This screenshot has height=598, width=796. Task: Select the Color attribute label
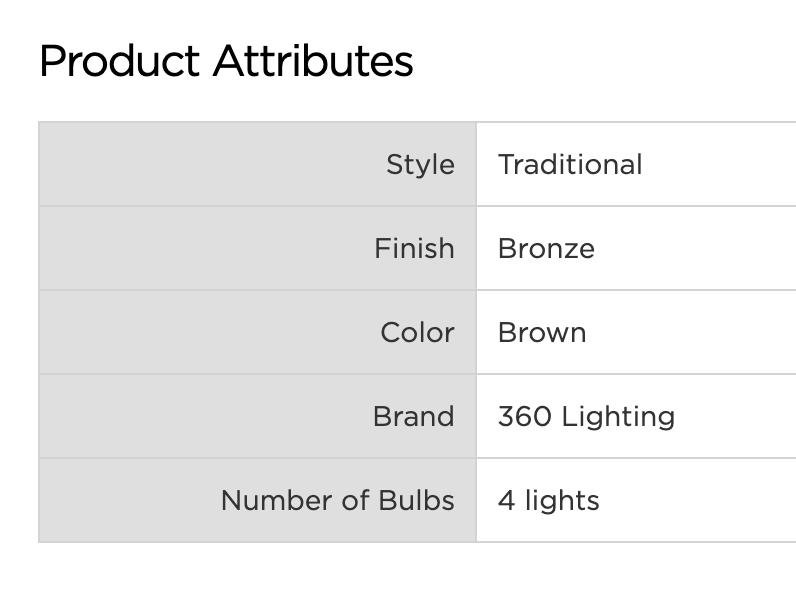pos(417,332)
